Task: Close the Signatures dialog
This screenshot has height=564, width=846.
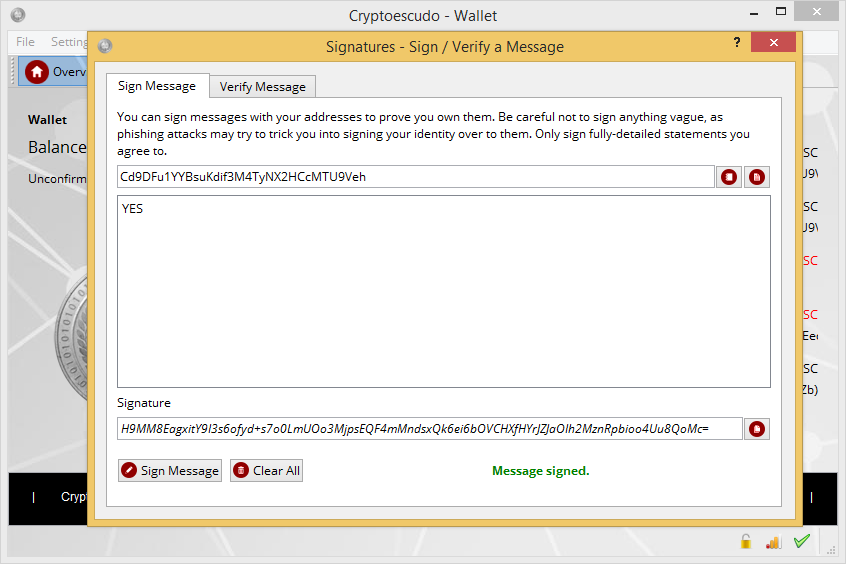Action: pos(773,42)
